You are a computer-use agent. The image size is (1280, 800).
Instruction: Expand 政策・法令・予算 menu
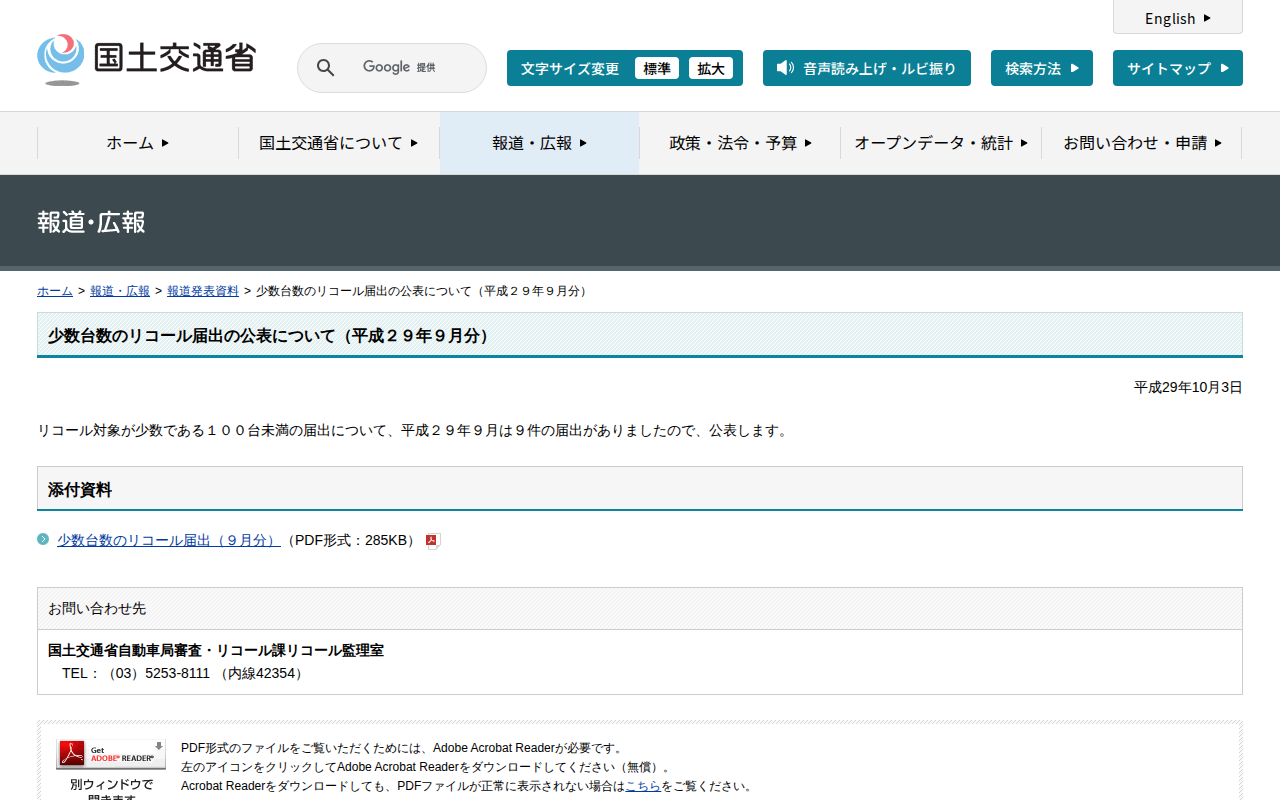pos(740,143)
